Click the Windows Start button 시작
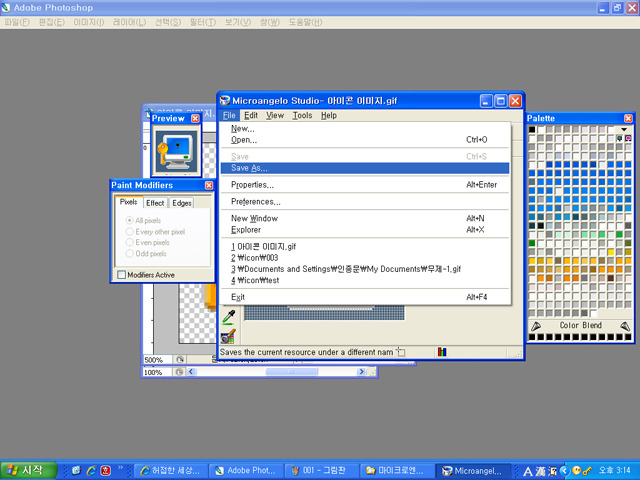Image resolution: width=640 pixels, height=480 pixels. pyautogui.click(x=28, y=470)
